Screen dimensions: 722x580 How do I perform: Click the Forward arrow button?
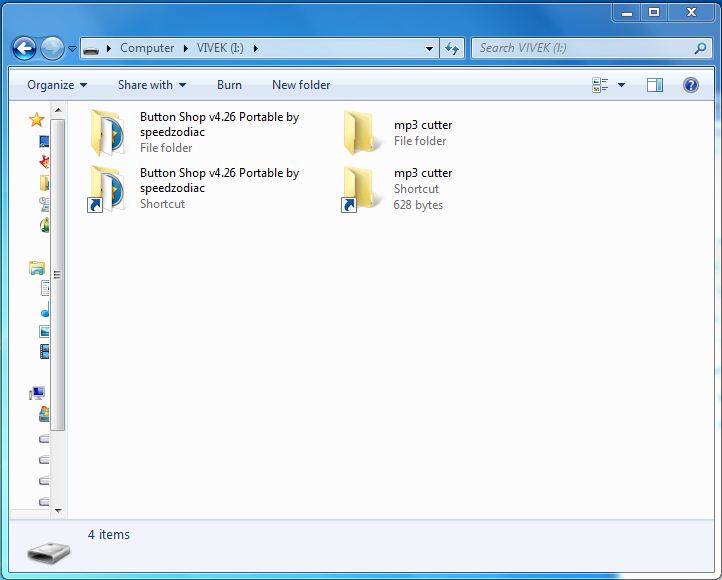click(x=52, y=48)
